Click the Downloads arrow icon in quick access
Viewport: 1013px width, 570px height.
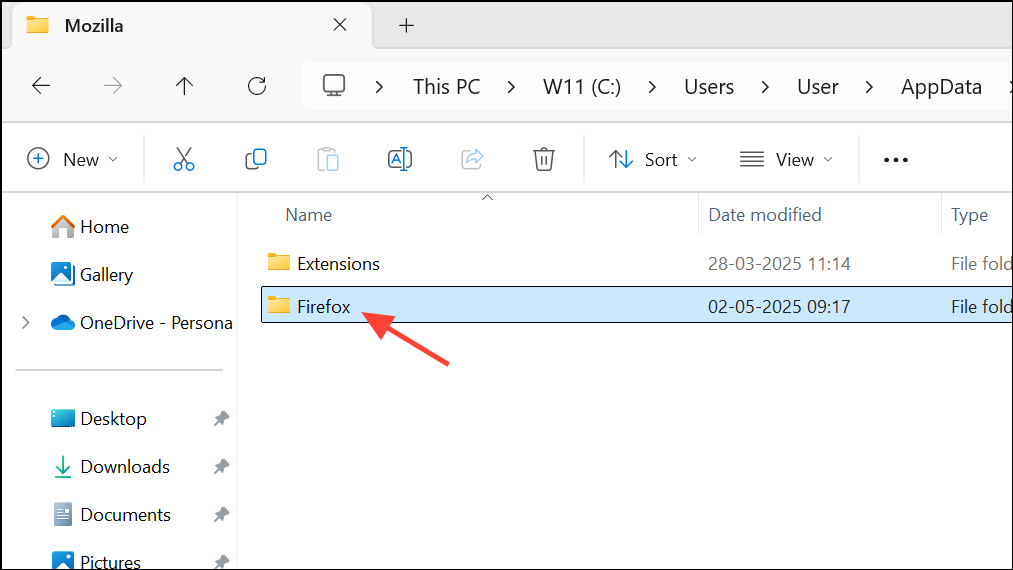tap(63, 467)
